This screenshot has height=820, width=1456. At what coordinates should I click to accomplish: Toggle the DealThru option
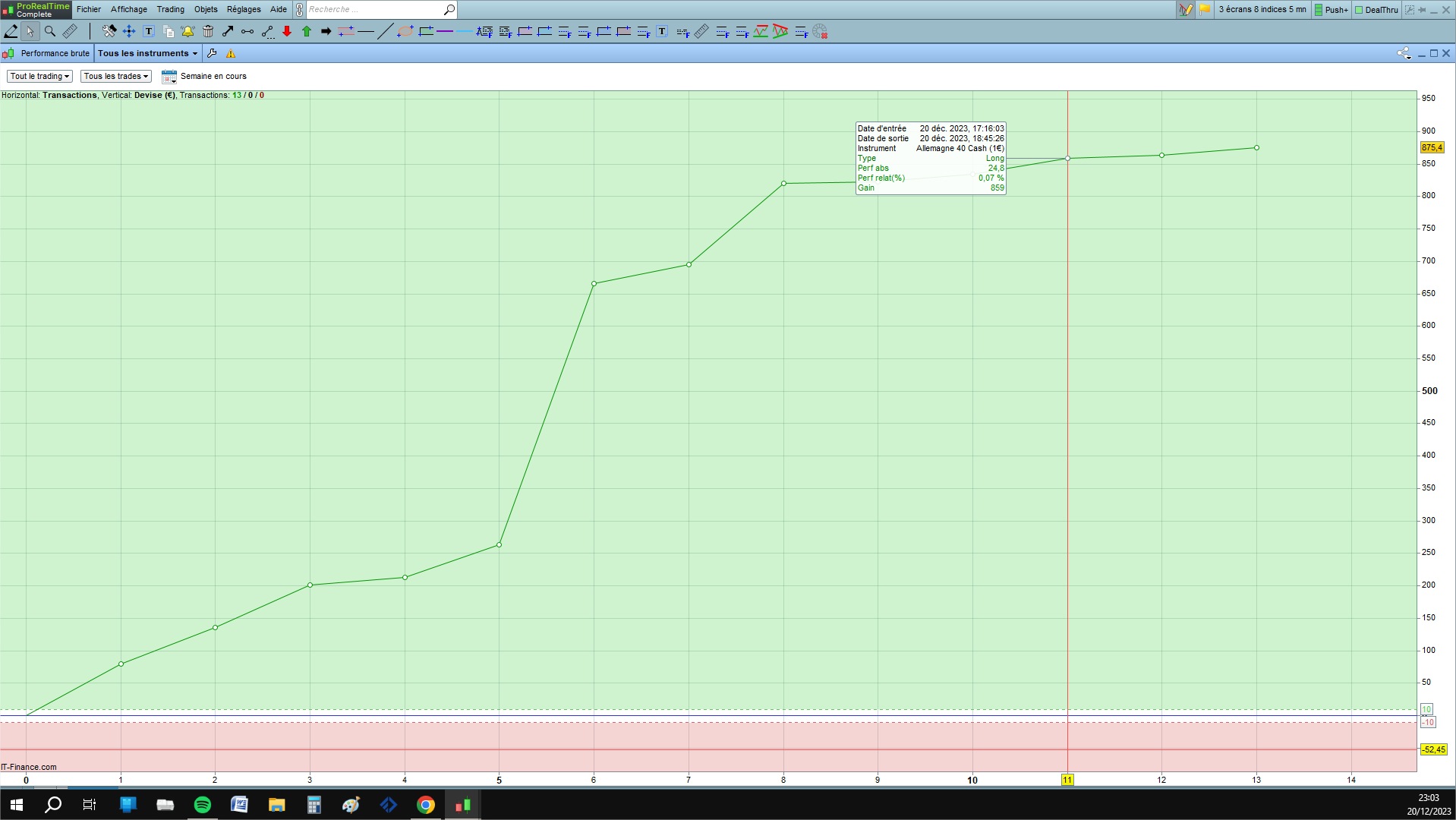1376,10
